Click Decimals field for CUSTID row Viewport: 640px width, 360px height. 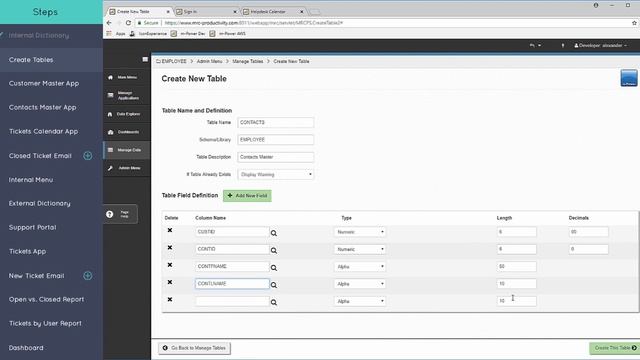pos(588,232)
